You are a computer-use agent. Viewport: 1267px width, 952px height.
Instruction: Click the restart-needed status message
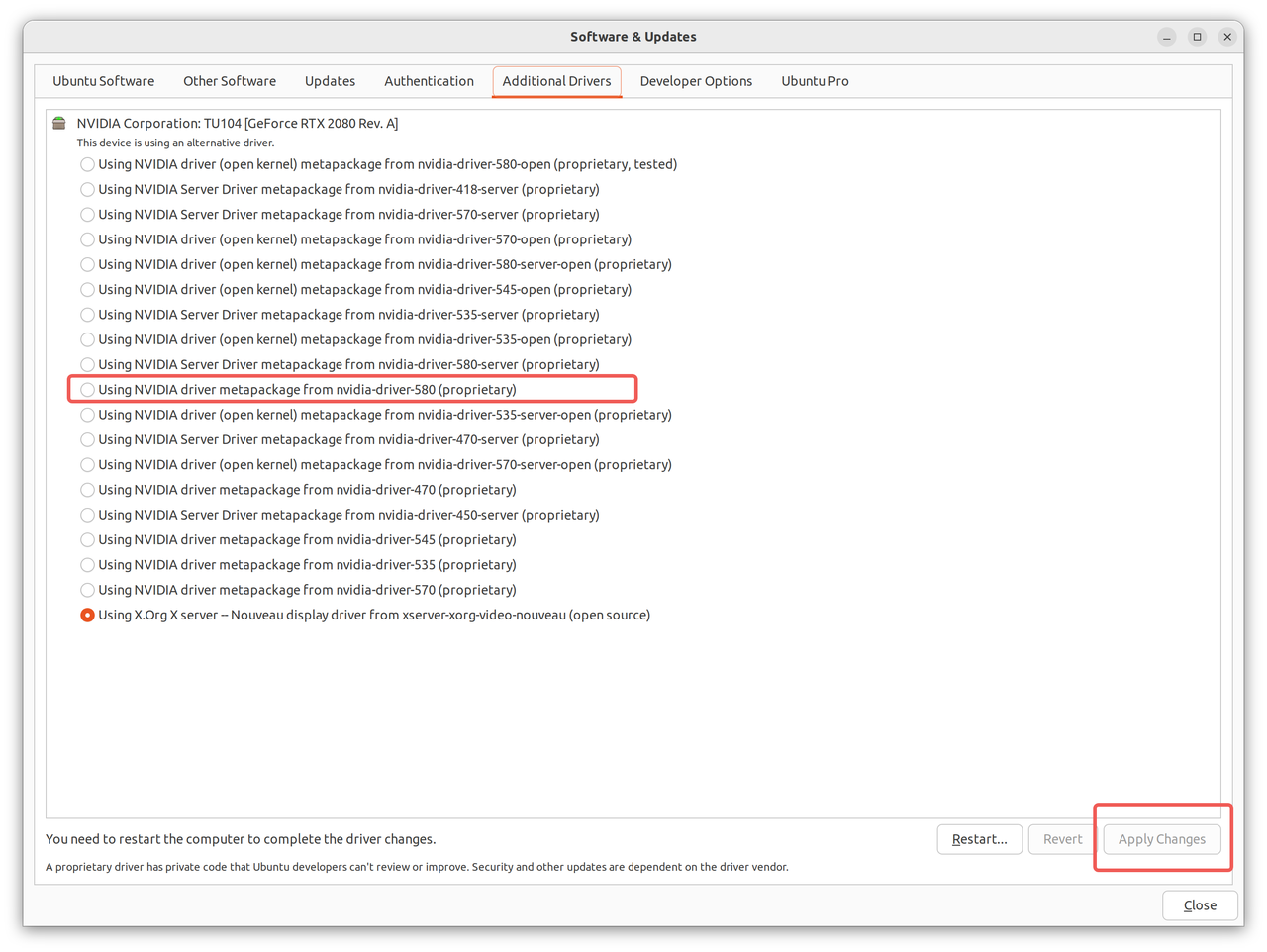pyautogui.click(x=241, y=839)
